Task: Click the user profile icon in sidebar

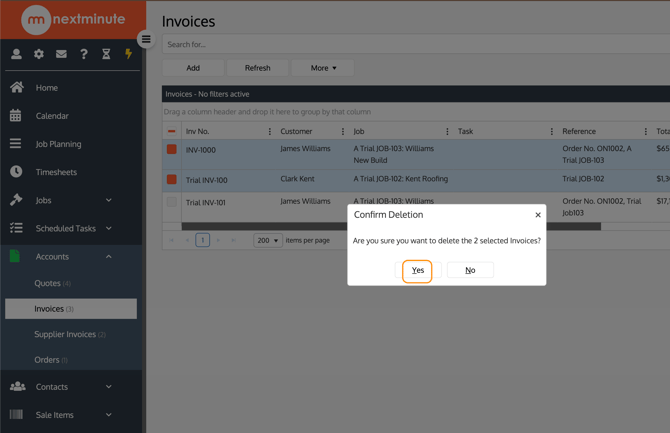Action: pyautogui.click(x=16, y=54)
